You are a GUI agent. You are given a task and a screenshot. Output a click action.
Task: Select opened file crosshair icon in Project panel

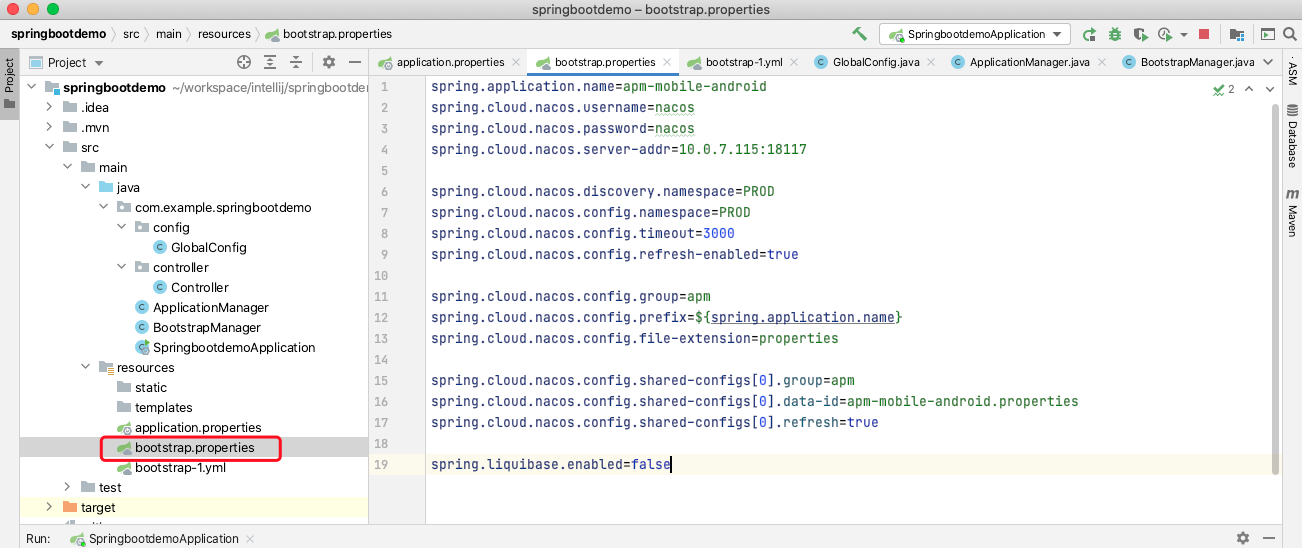click(244, 62)
